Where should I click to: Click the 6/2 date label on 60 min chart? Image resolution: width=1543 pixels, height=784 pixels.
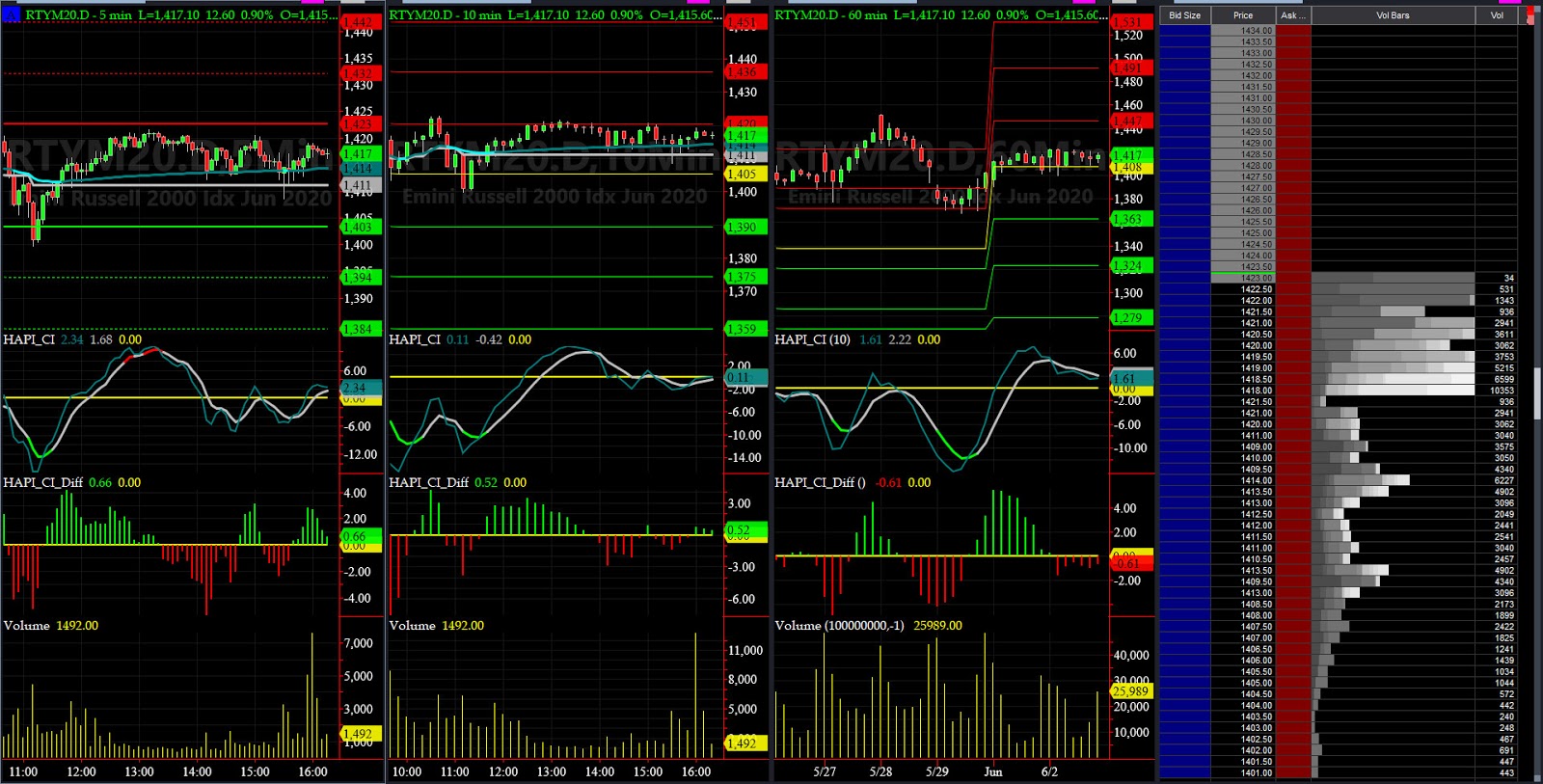[1049, 771]
